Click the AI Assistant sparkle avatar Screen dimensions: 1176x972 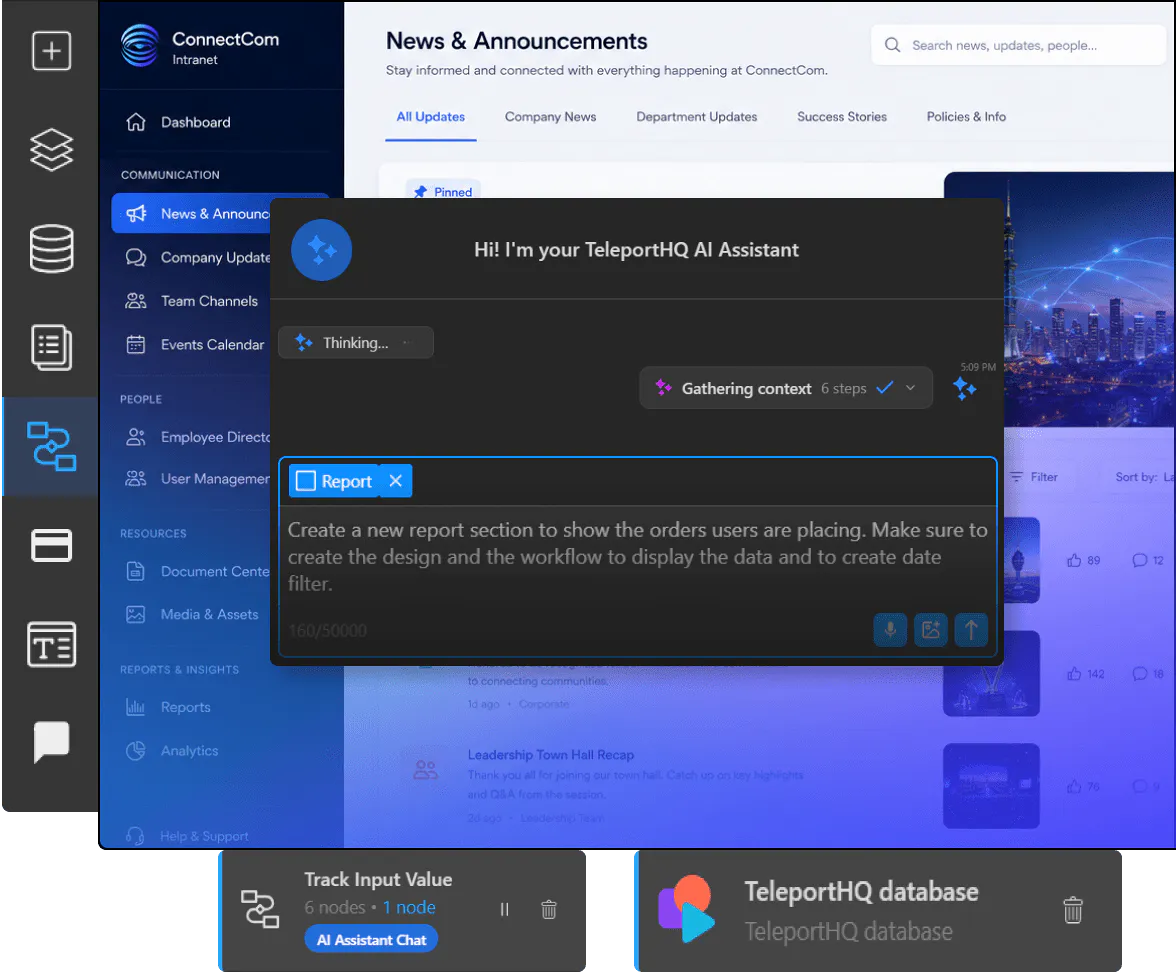click(321, 250)
